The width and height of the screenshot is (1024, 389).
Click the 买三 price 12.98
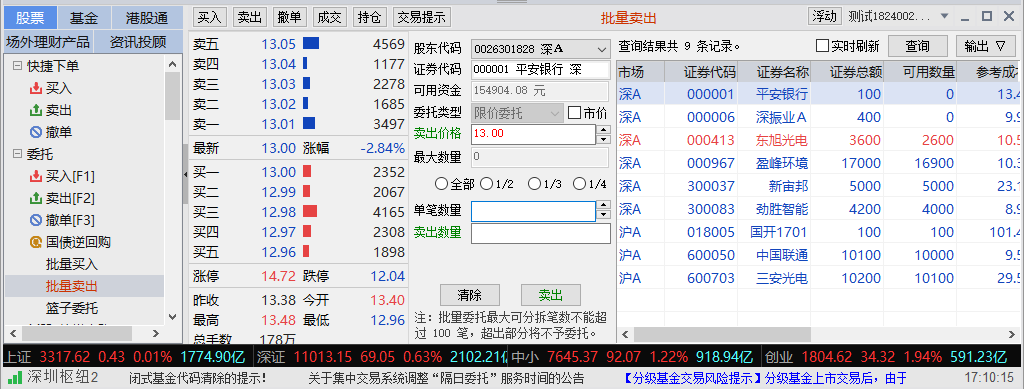pos(279,212)
